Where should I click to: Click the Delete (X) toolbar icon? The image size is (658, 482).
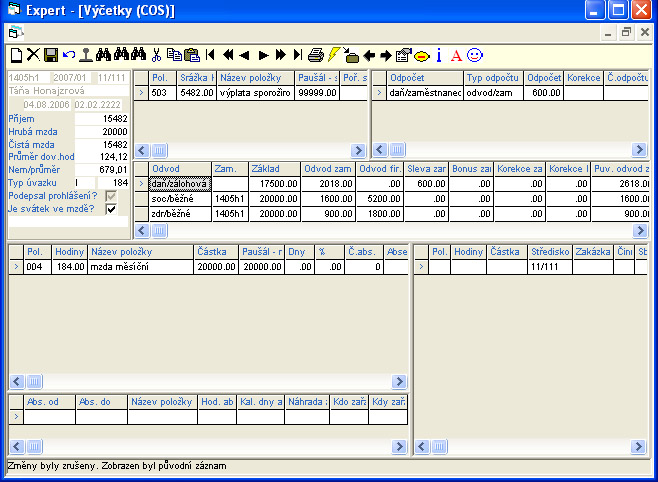coord(32,55)
